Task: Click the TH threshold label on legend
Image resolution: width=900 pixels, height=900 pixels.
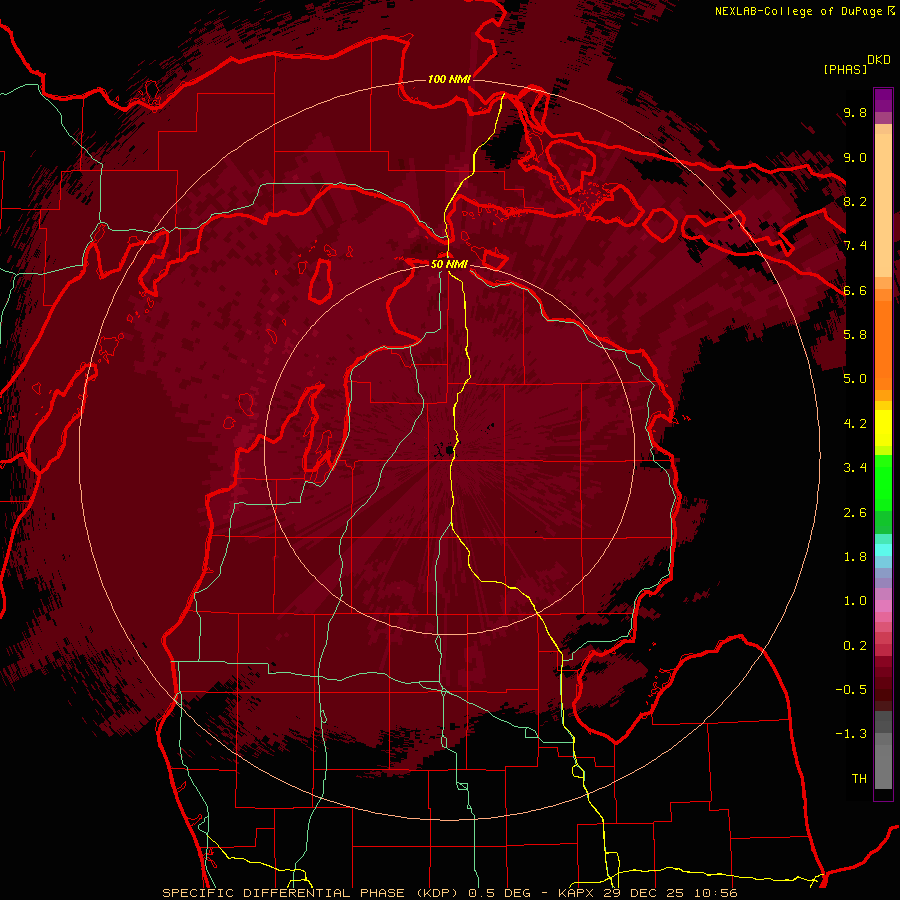Action: pos(859,779)
